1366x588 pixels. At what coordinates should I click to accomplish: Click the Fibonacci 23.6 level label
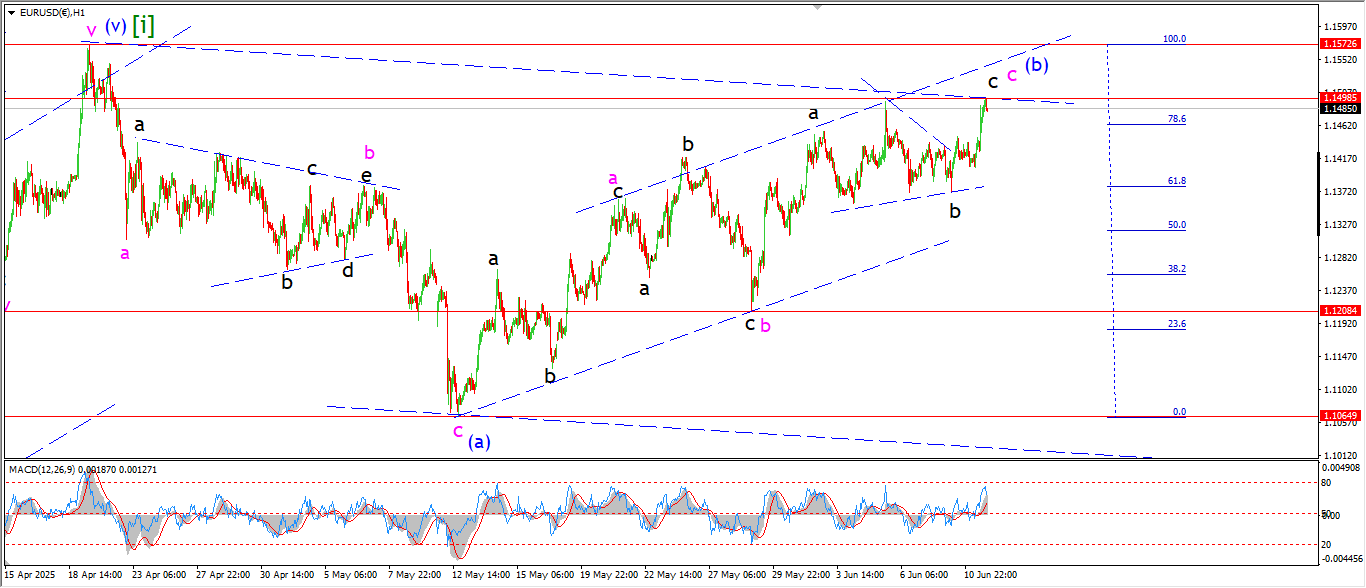tap(1177, 324)
